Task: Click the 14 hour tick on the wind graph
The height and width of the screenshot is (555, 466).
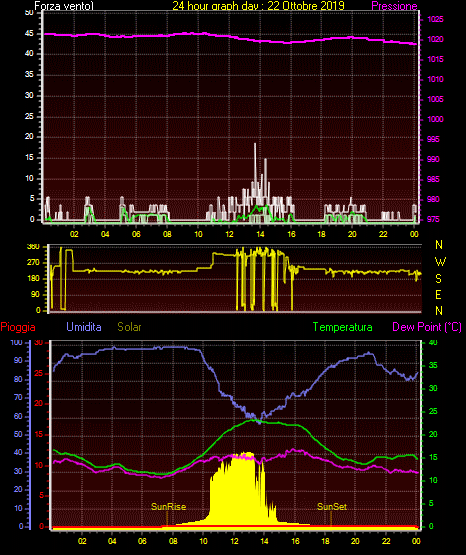Action: (x=260, y=234)
